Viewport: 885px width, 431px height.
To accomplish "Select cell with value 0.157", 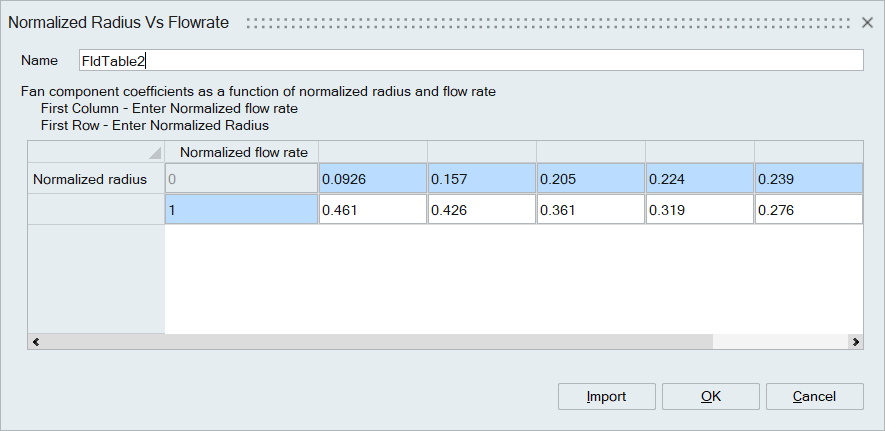I will point(481,180).
